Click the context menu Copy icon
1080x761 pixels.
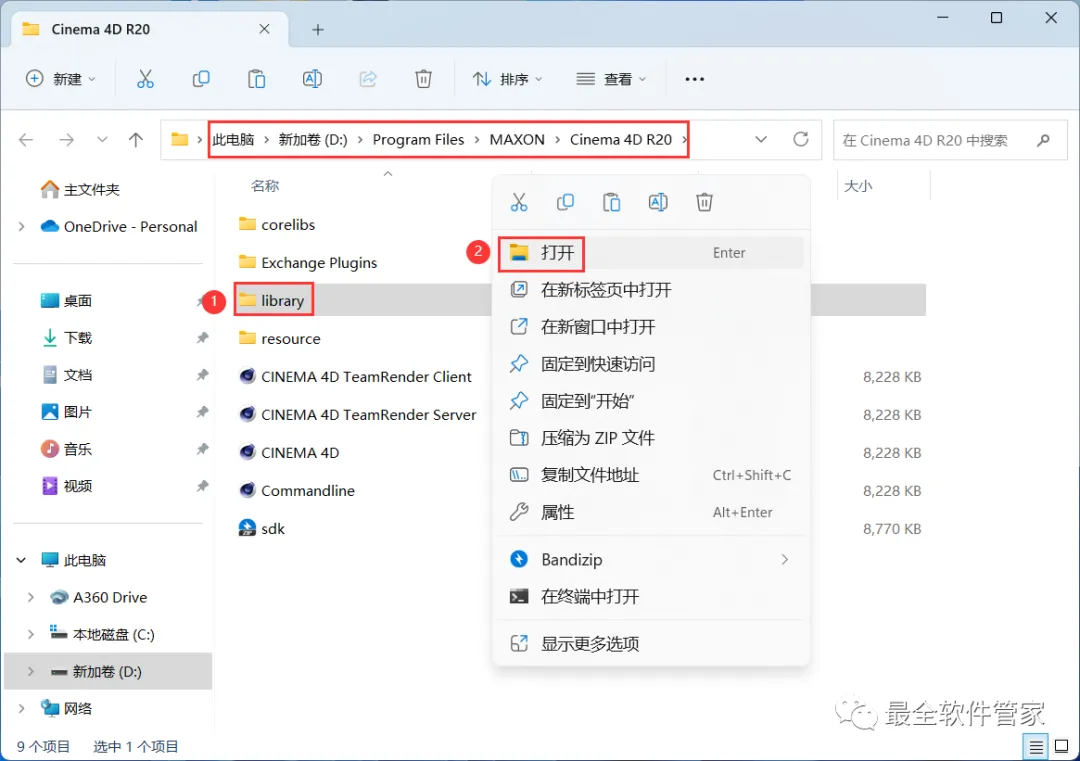coord(565,202)
